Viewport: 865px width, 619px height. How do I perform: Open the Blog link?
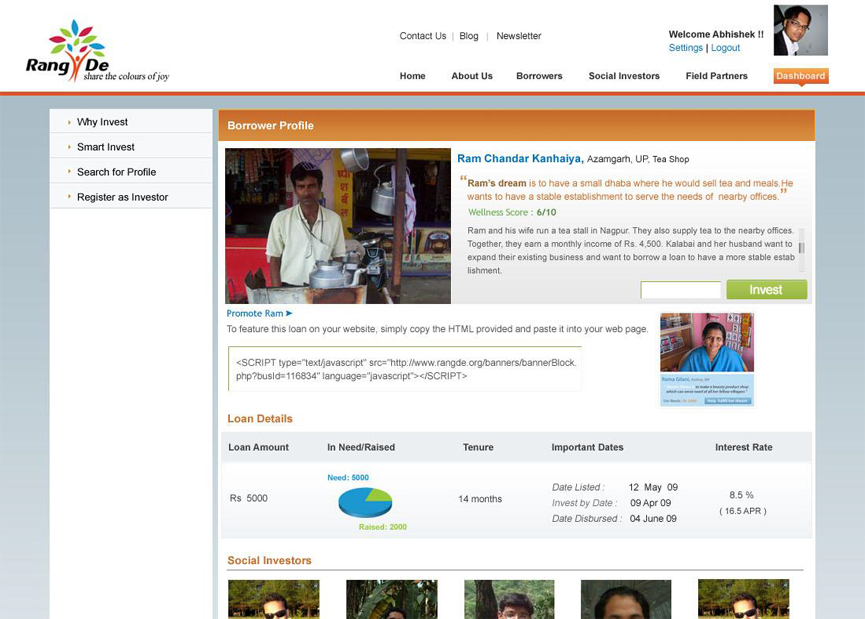point(469,36)
